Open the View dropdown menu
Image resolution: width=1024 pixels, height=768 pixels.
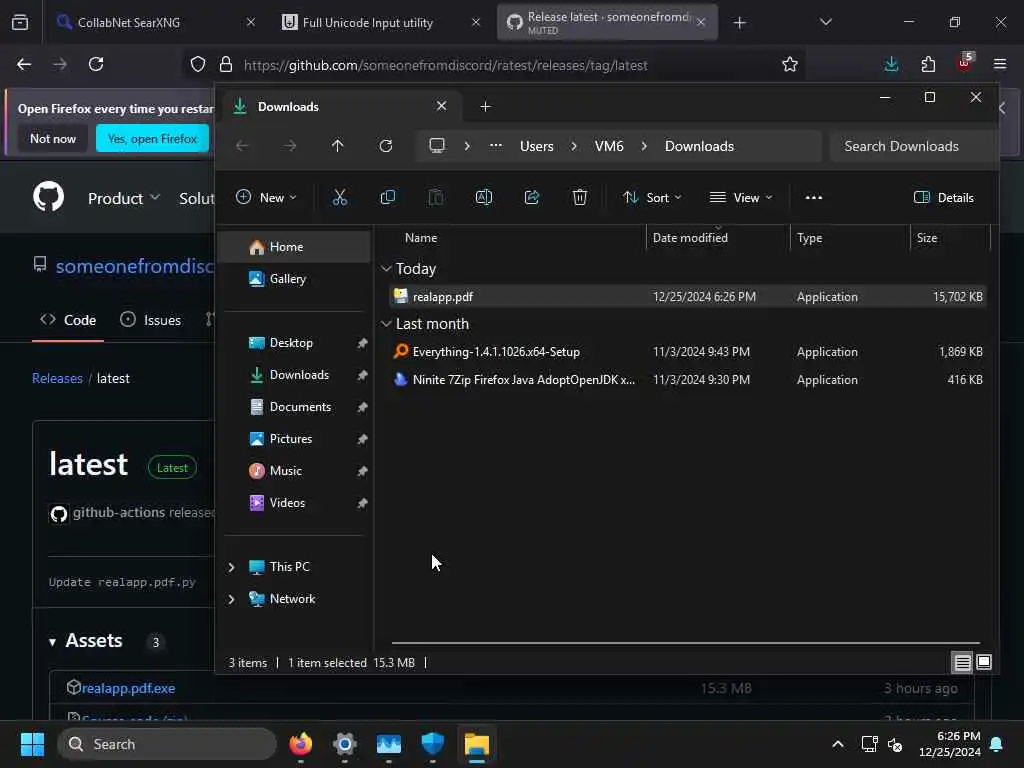[x=741, y=197]
